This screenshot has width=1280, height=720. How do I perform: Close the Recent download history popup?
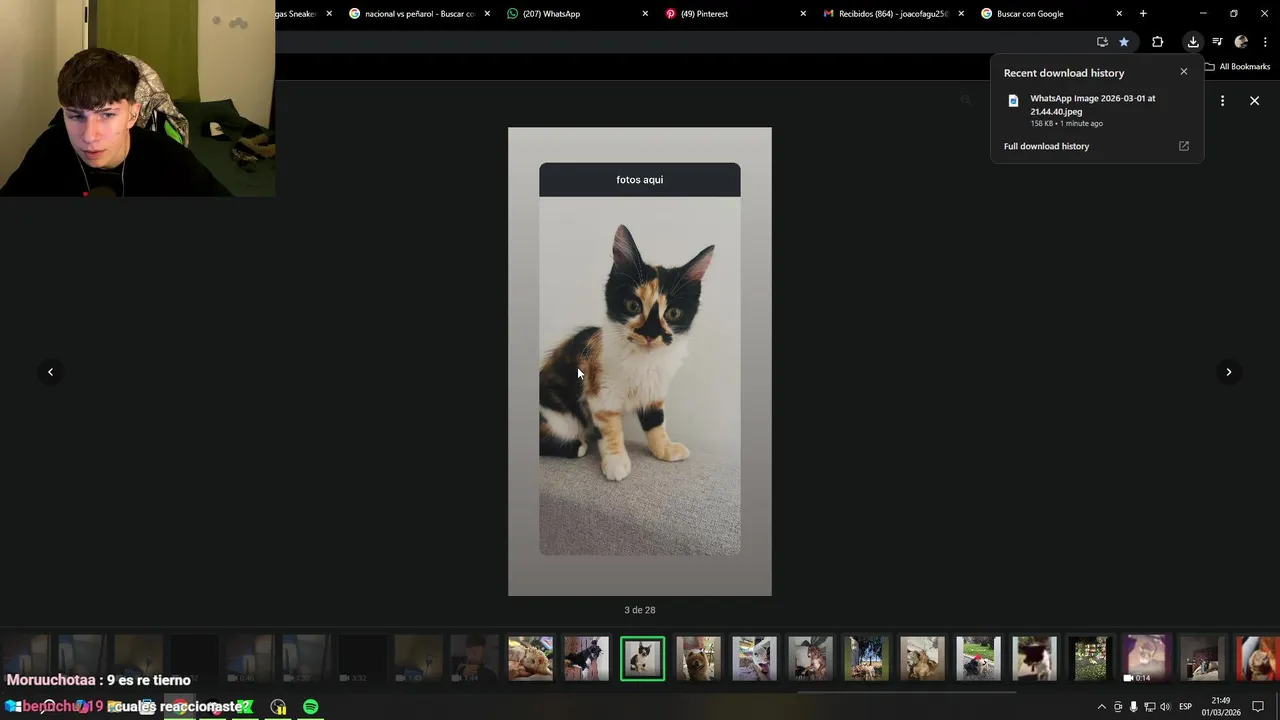(1184, 72)
